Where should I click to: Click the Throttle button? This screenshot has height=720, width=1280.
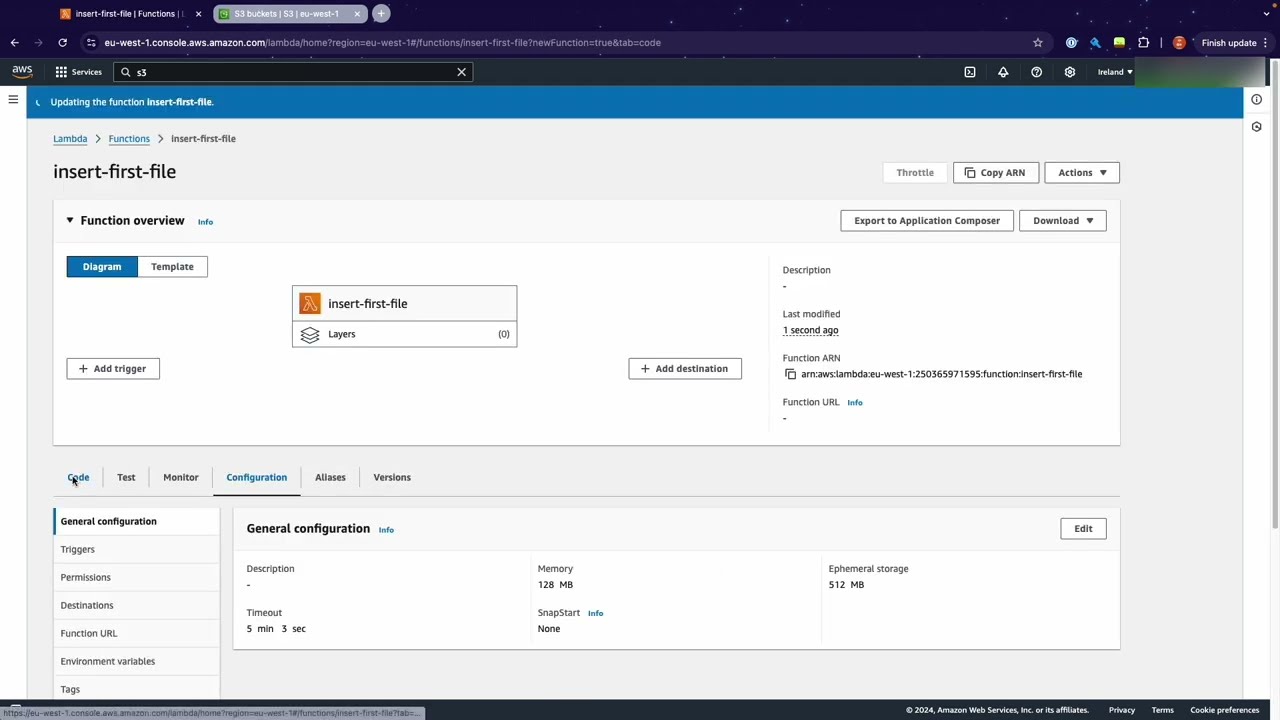tap(915, 173)
